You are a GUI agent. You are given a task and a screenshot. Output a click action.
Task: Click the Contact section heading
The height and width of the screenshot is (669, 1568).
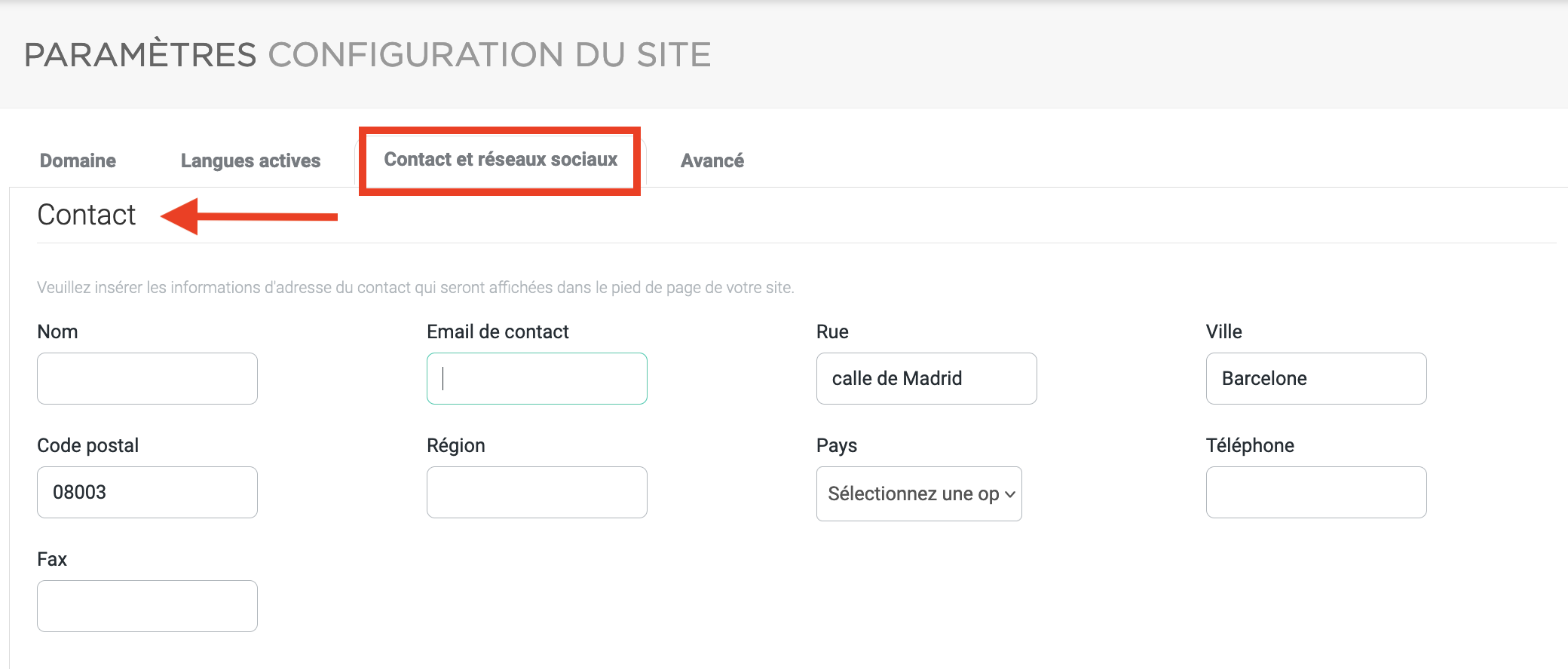87,215
